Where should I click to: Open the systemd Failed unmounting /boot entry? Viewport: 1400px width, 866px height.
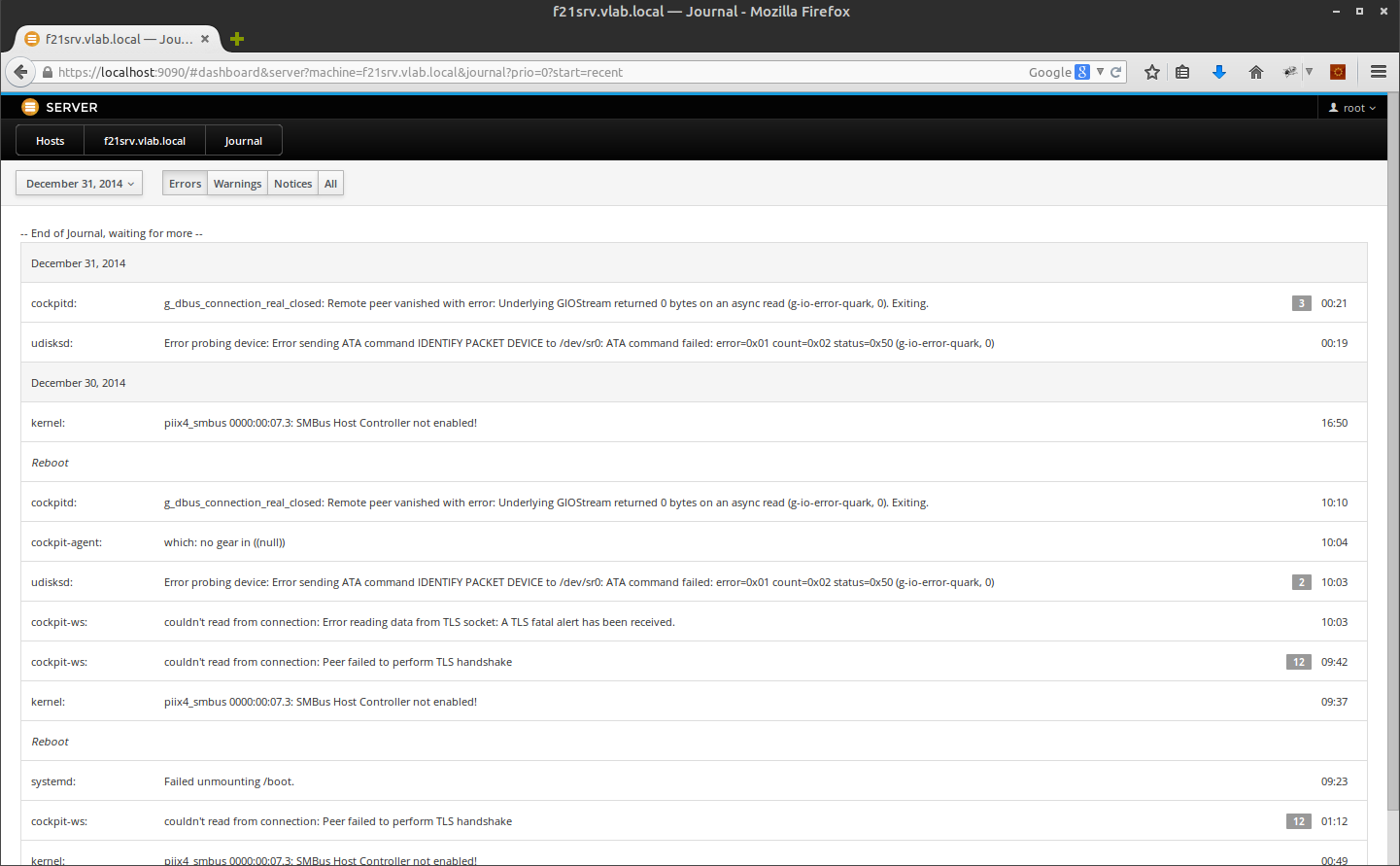[229, 781]
